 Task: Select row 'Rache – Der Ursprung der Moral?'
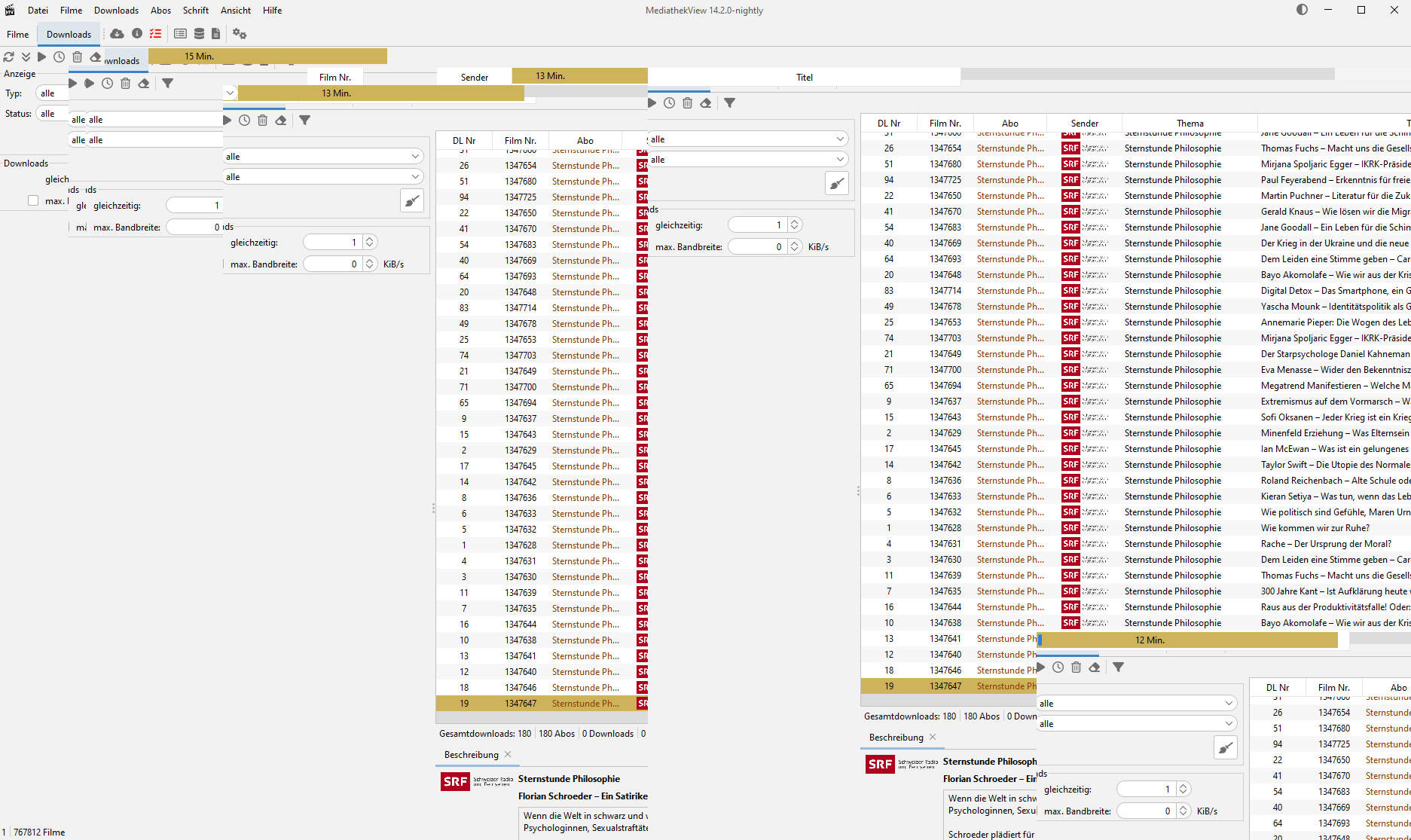pyautogui.click(x=1136, y=544)
